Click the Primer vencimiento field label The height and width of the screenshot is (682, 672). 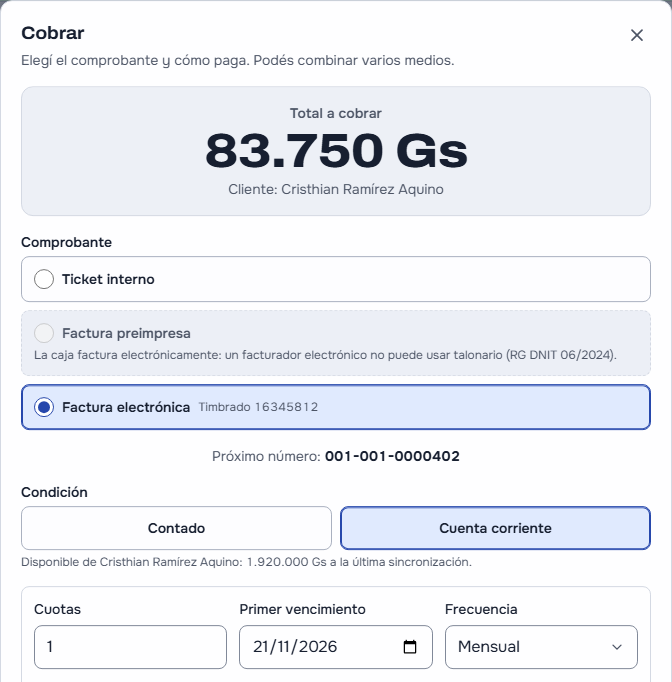pos(302,609)
